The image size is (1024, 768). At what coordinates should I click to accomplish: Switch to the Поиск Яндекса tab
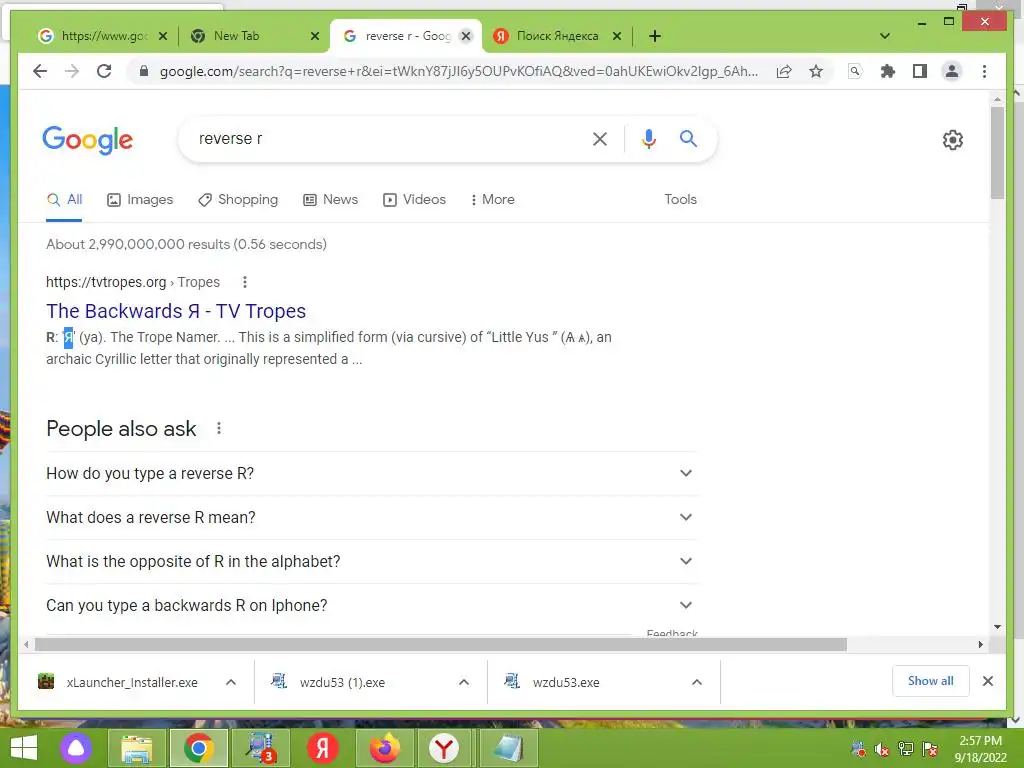coord(557,36)
